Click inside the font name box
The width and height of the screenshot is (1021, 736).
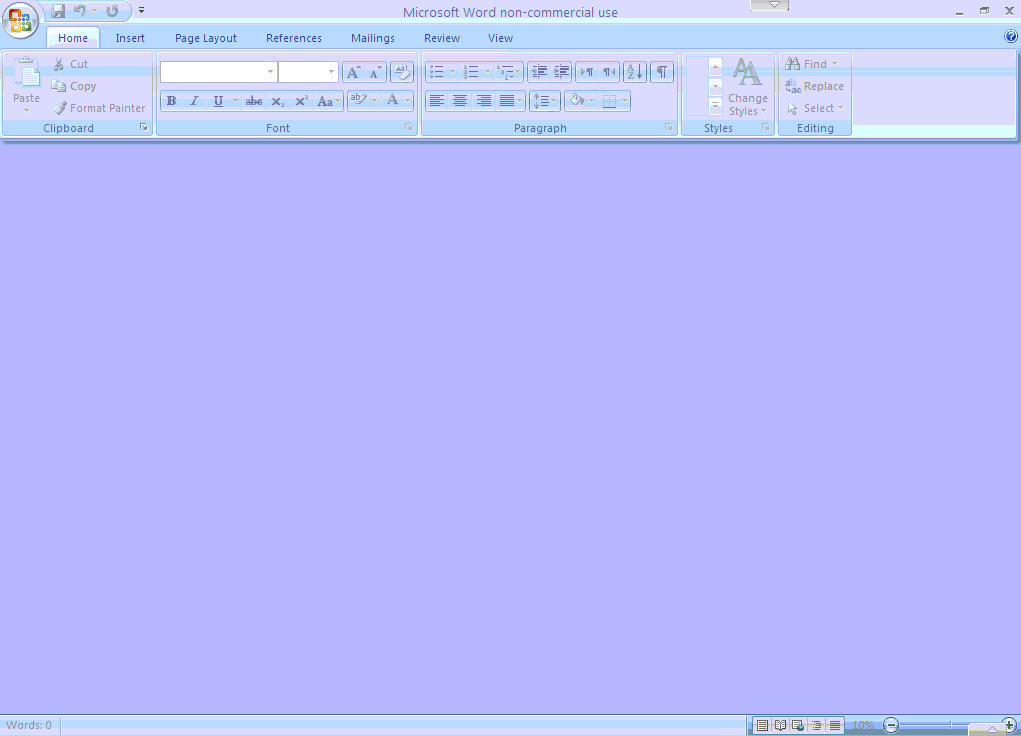point(213,72)
